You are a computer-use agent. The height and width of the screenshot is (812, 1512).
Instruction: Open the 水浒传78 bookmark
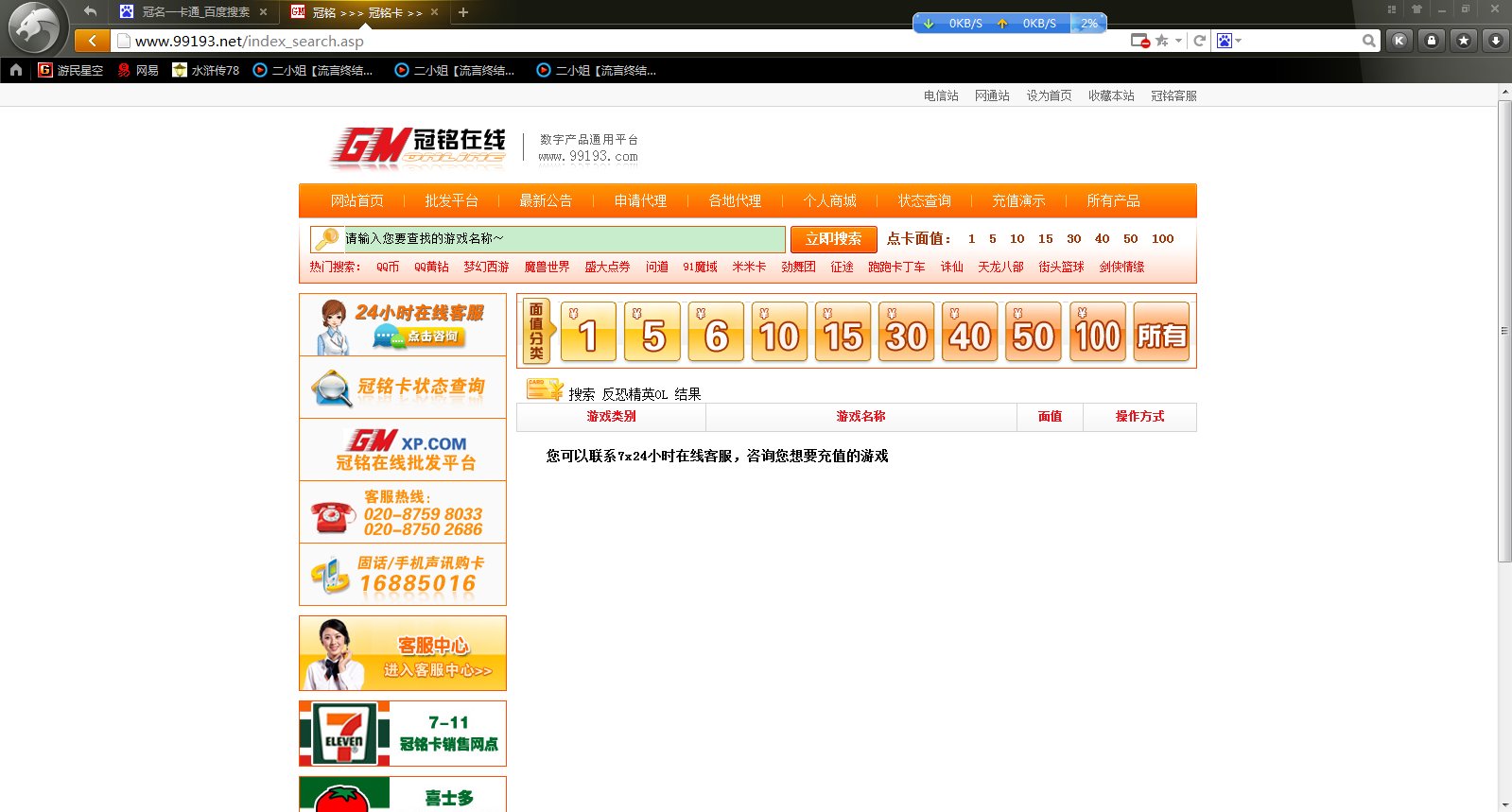coord(206,70)
